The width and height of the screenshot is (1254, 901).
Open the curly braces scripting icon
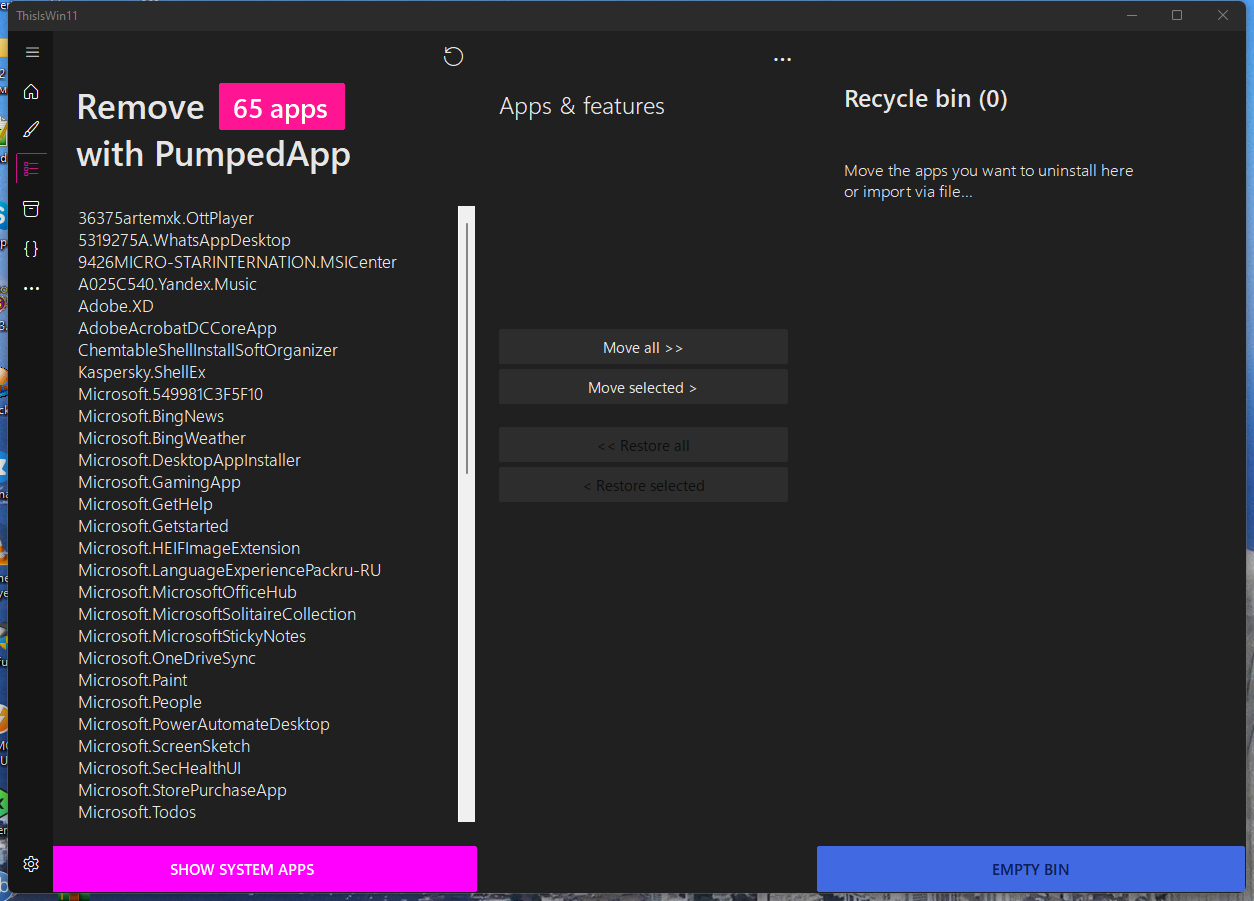(x=32, y=249)
